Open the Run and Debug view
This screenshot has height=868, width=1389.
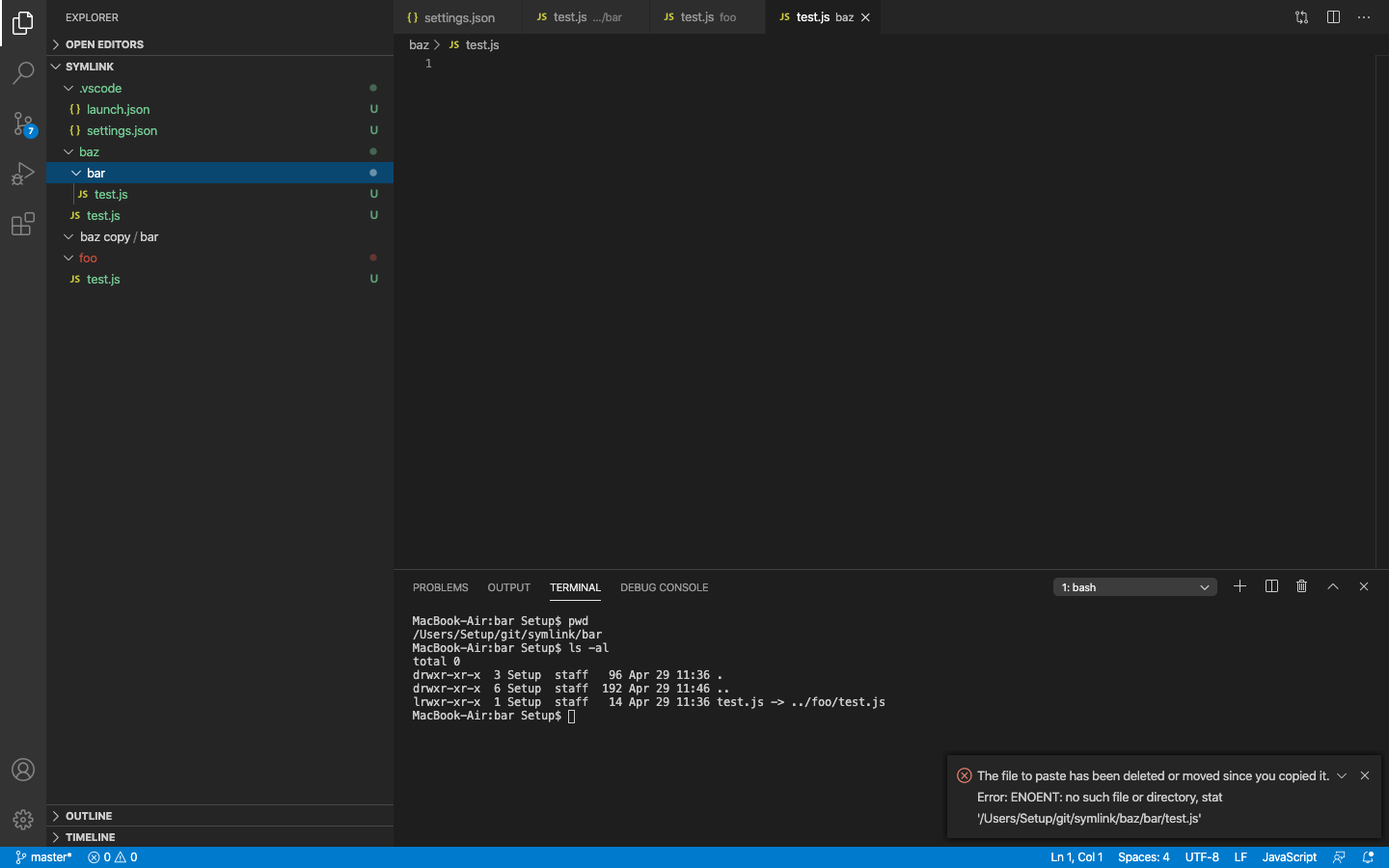click(23, 174)
